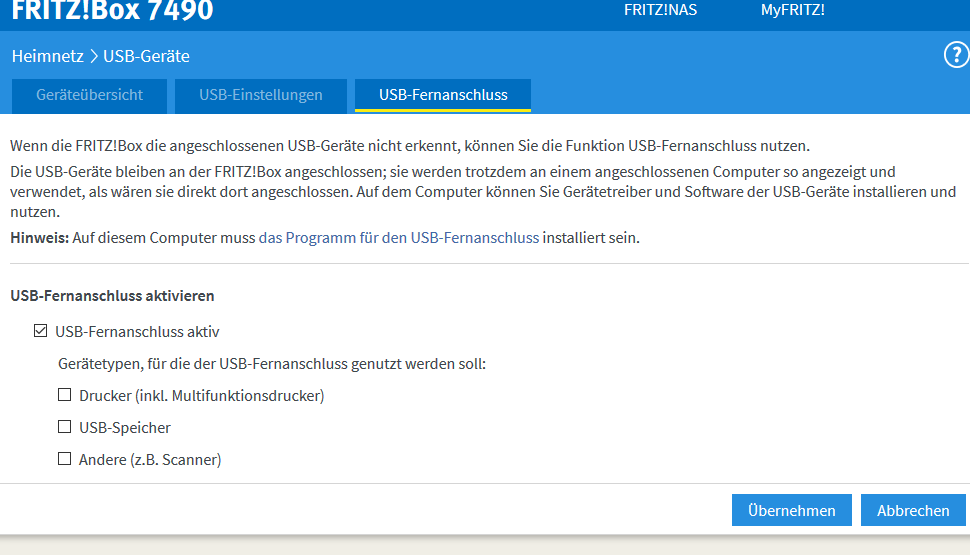This screenshot has height=555, width=970.
Task: Click the Übernehmen button
Action: [x=792, y=510]
